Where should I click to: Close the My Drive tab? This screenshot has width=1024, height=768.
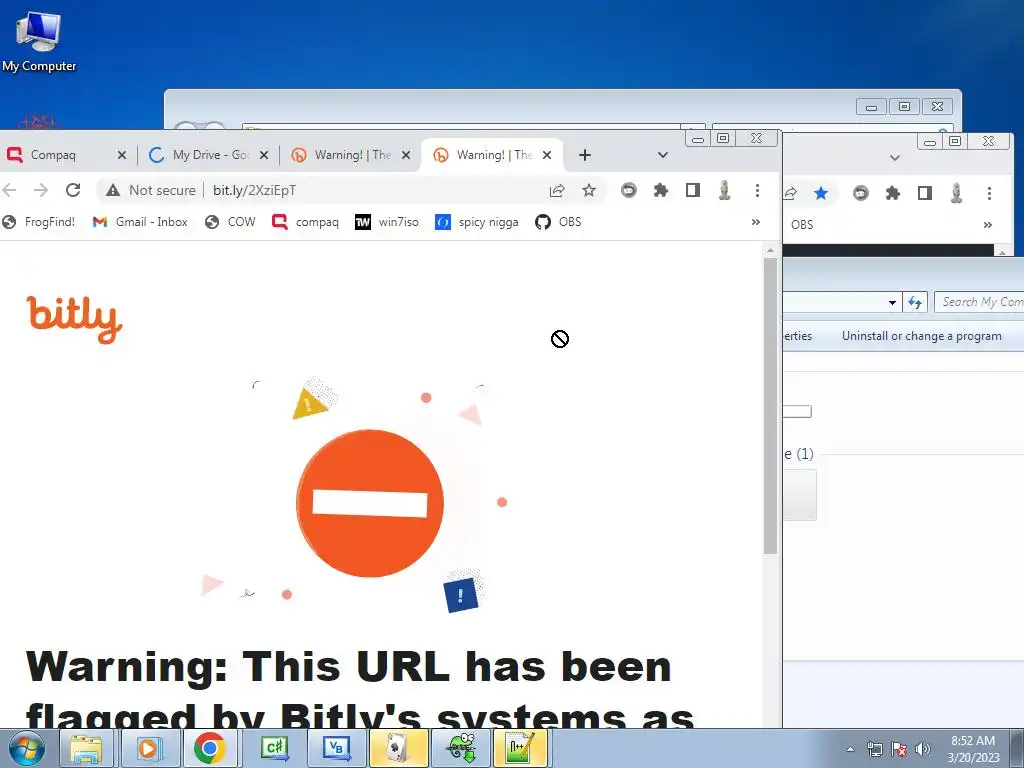pos(264,155)
